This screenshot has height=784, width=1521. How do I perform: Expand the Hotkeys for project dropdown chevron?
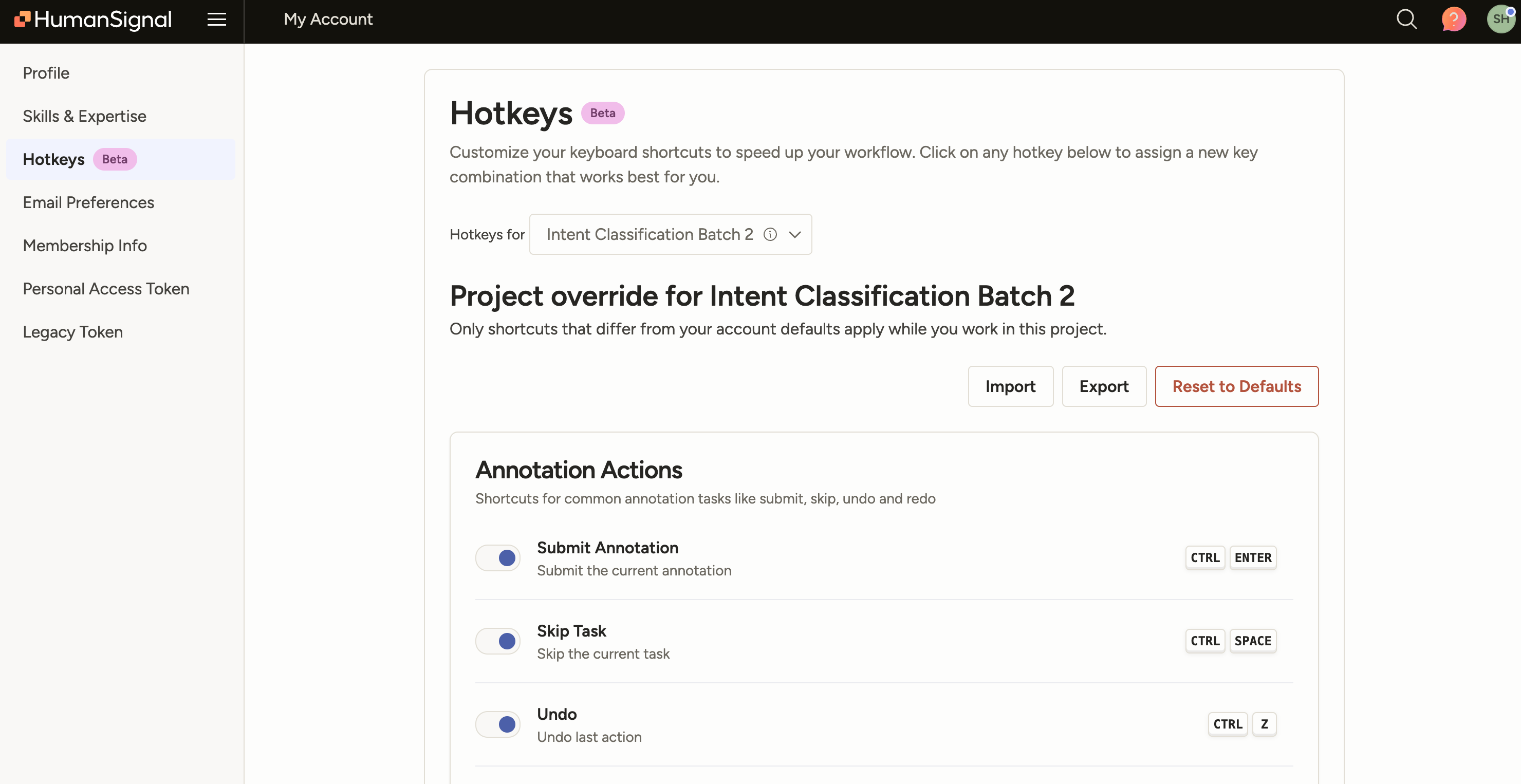coord(795,234)
